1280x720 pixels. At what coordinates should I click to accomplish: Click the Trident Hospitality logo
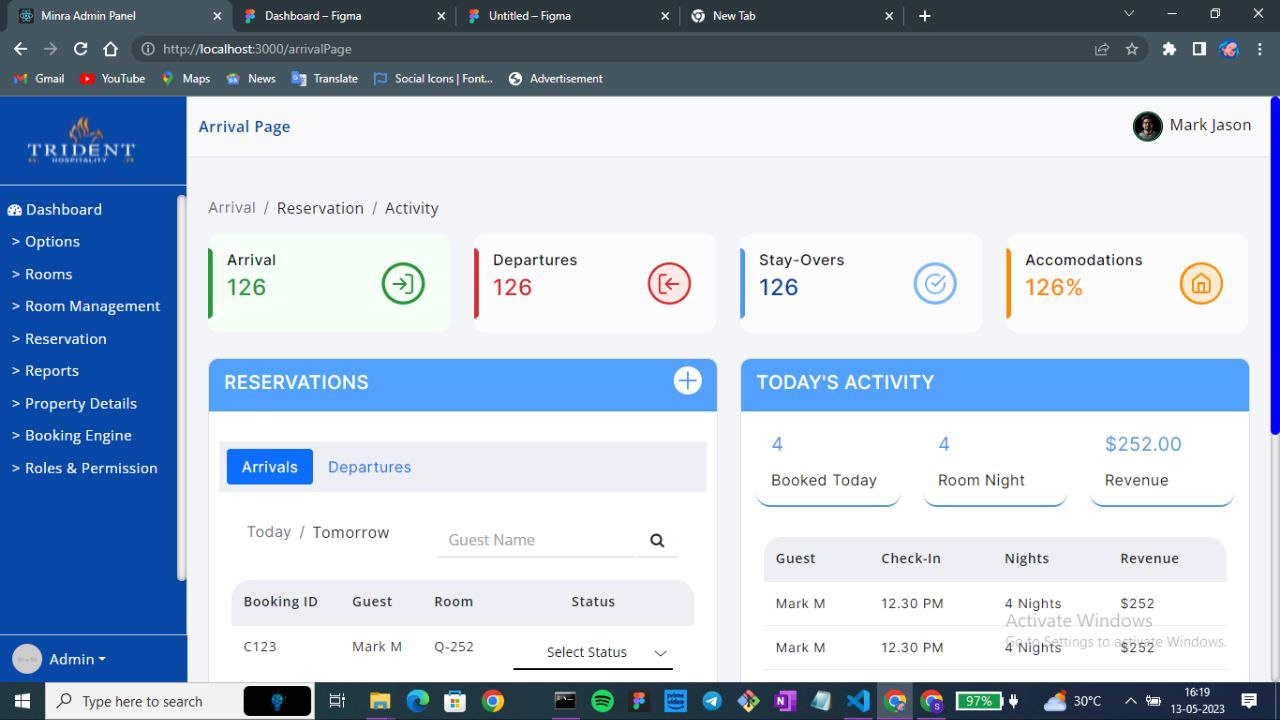(x=81, y=141)
